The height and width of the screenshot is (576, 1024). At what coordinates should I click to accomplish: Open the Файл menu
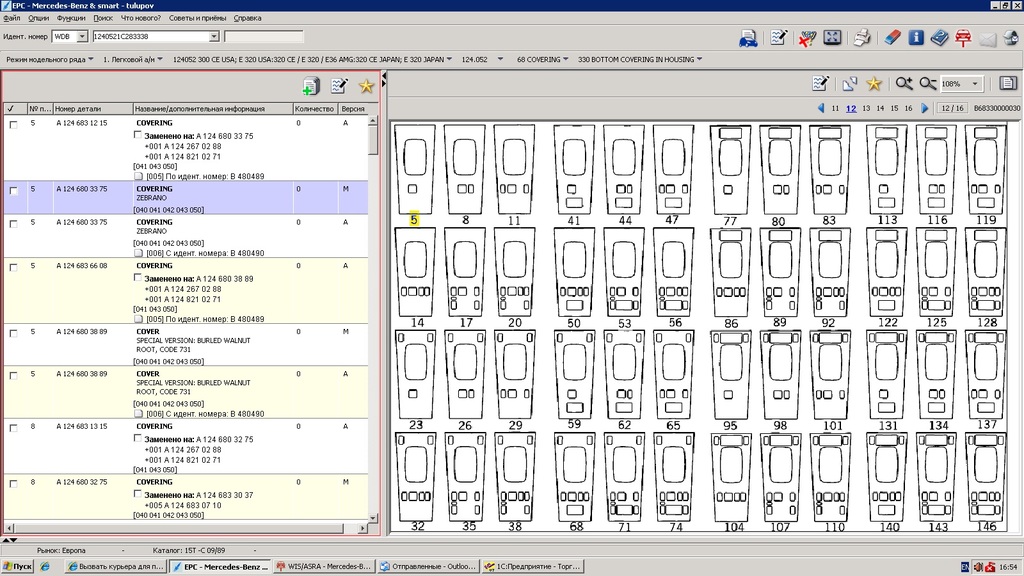pyautogui.click(x=12, y=18)
